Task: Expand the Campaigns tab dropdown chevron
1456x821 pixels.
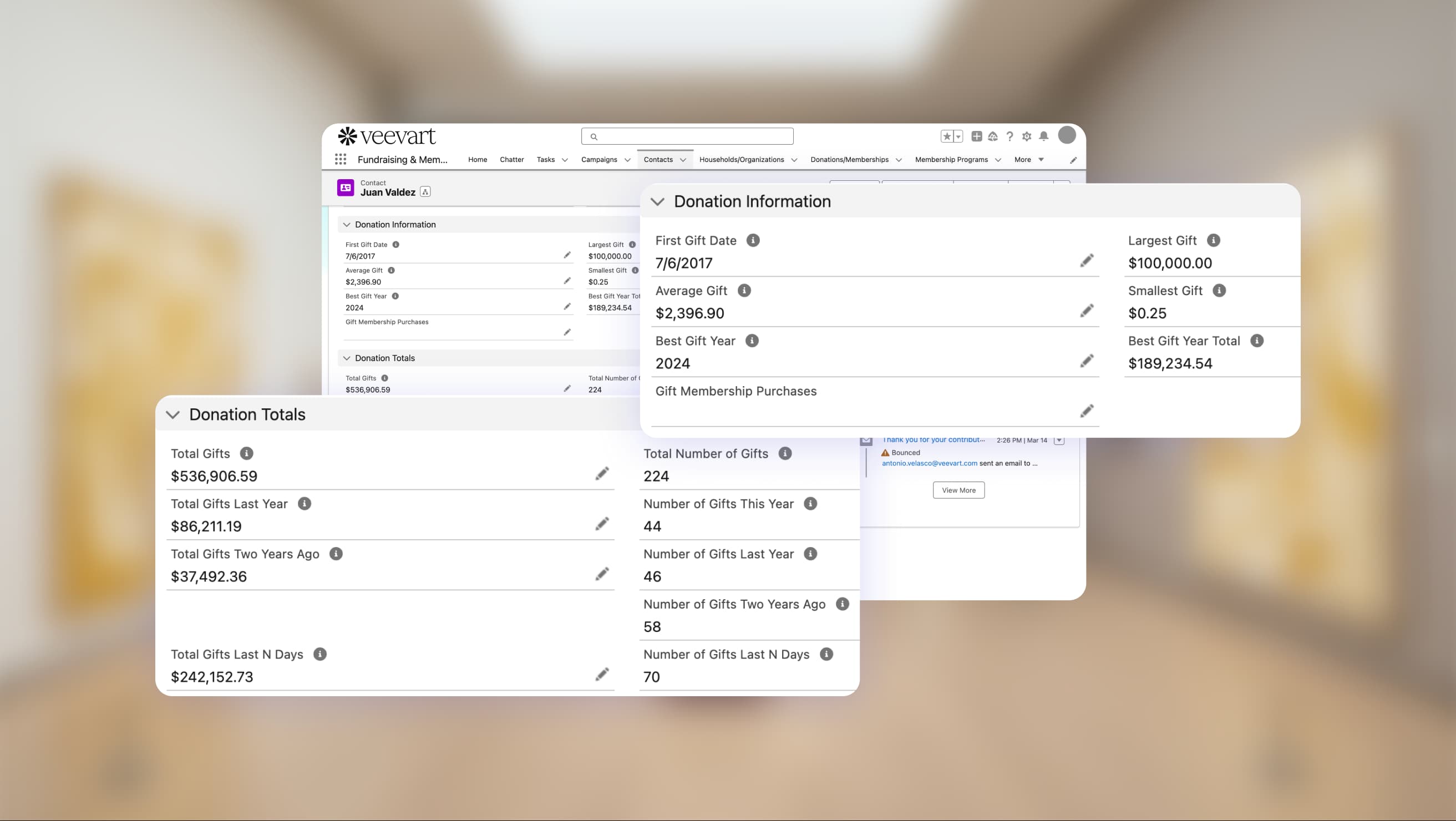Action: tap(627, 160)
